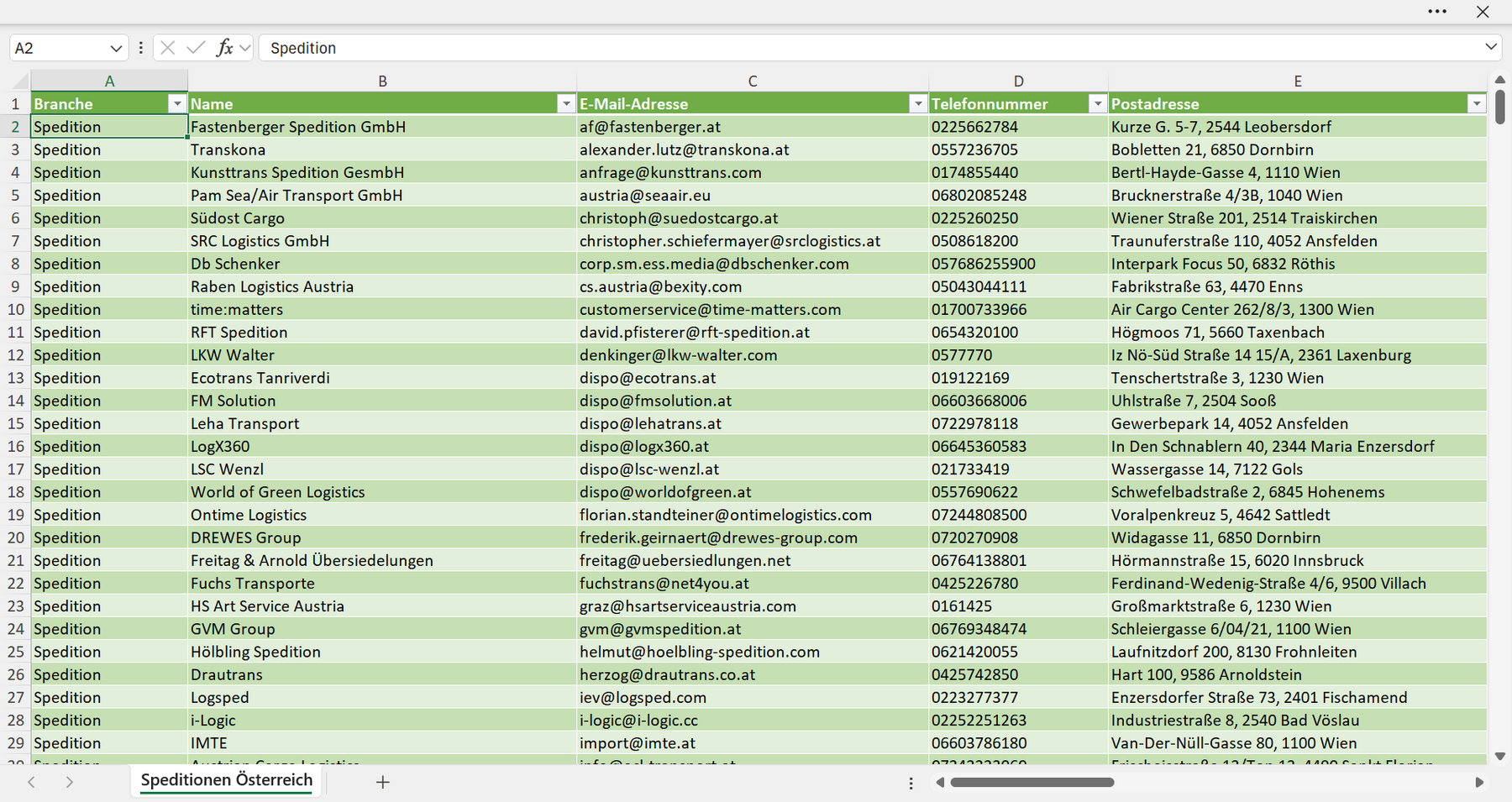
Task: Go to previous sheet tab arrow
Action: coord(31,782)
